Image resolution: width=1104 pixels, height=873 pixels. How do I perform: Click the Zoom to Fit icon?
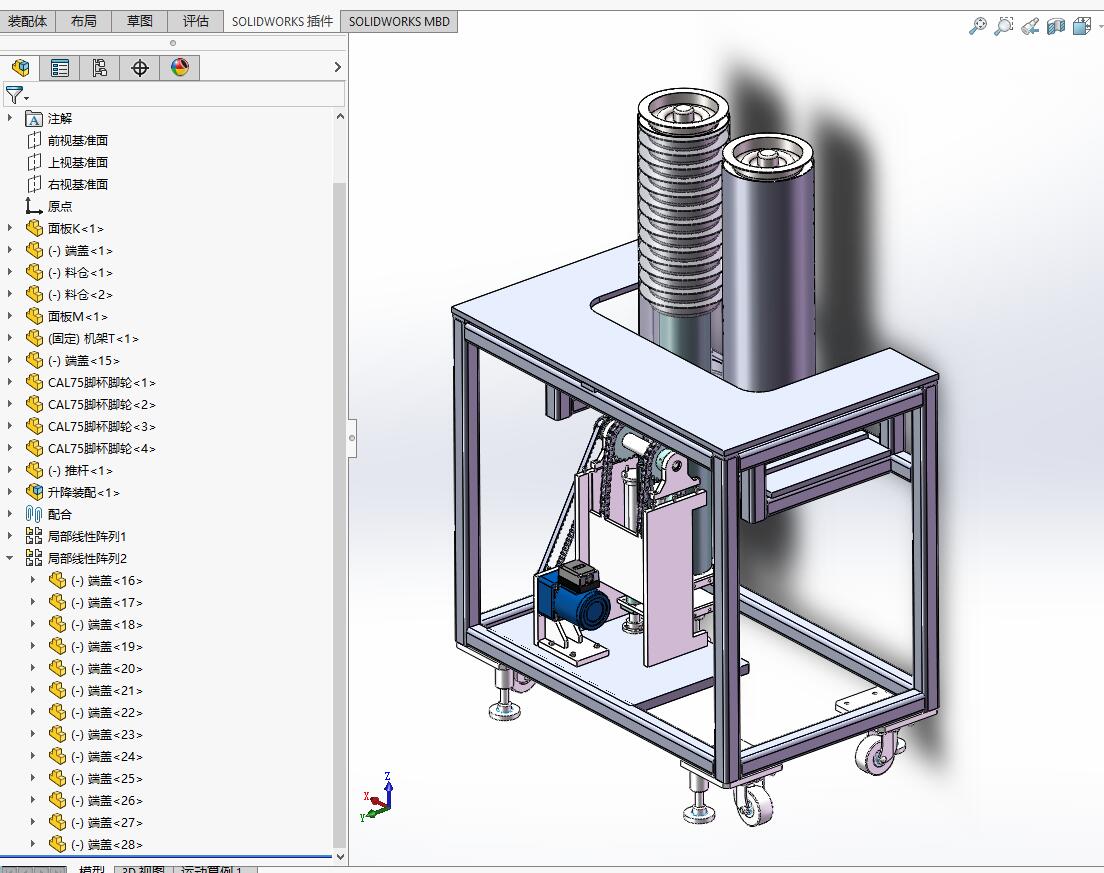pos(977,26)
